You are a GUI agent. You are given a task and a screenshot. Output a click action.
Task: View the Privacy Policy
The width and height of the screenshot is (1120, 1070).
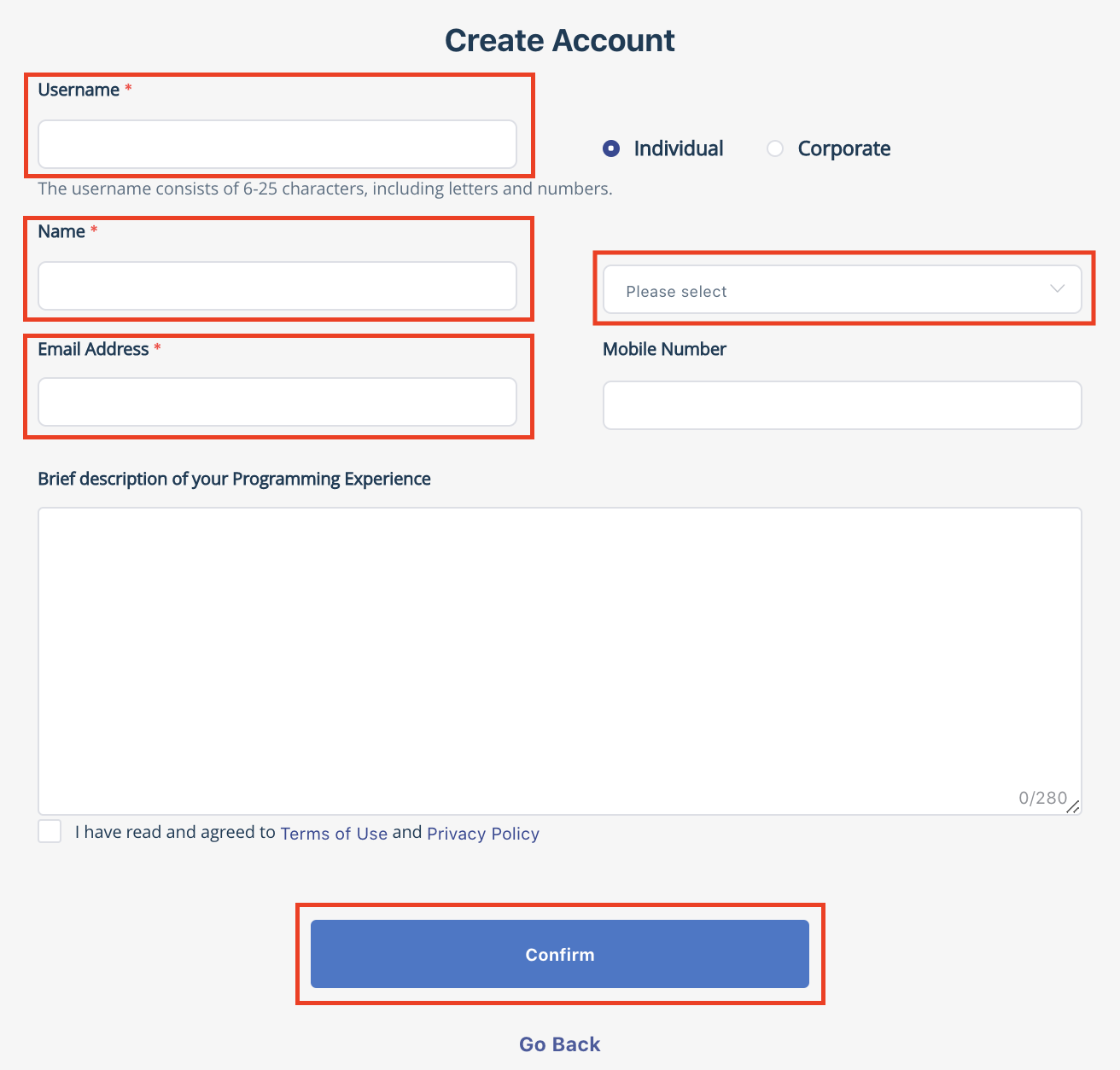click(483, 834)
